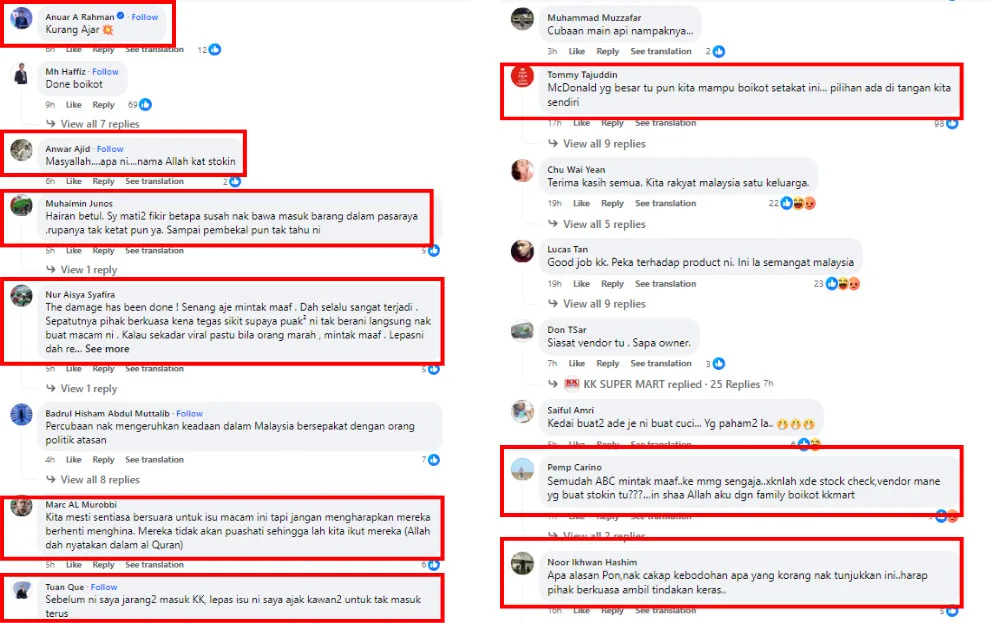Show the 1 reply under Muhaimin Junos's comment
The height and width of the screenshot is (623, 1000).
(89, 270)
